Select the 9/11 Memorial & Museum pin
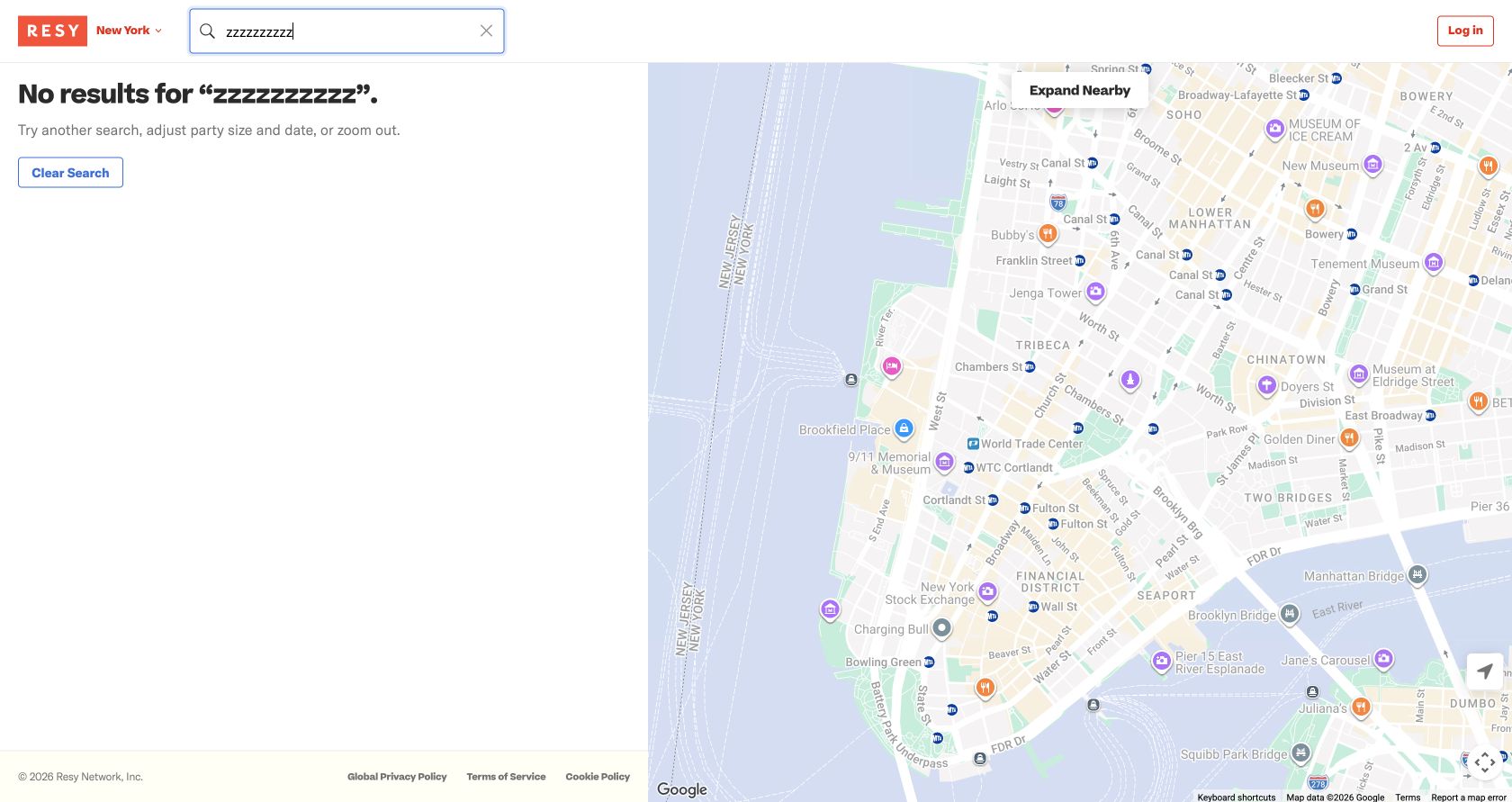The height and width of the screenshot is (802, 1512). [x=944, y=463]
